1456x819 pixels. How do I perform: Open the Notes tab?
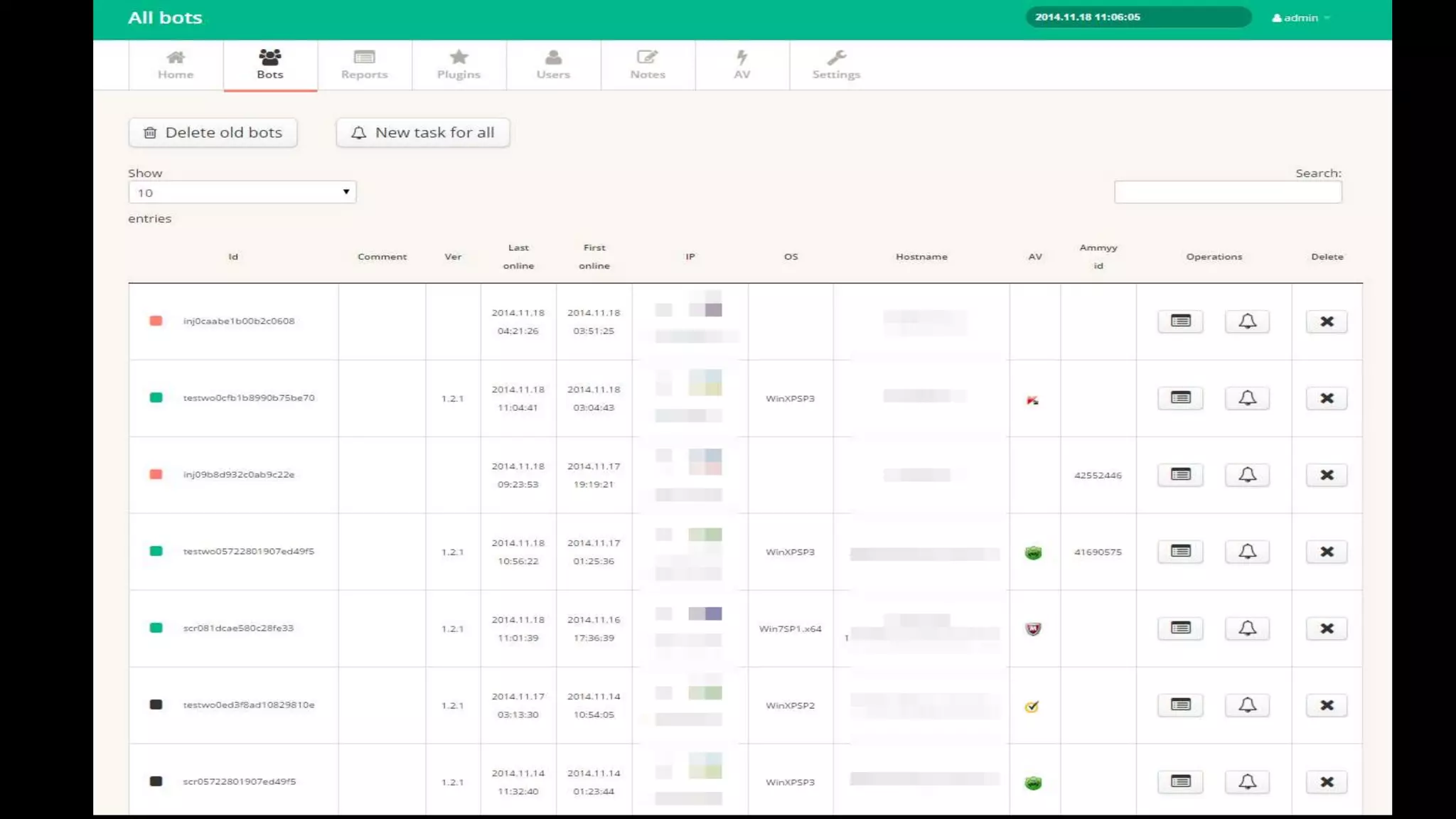[x=647, y=65]
